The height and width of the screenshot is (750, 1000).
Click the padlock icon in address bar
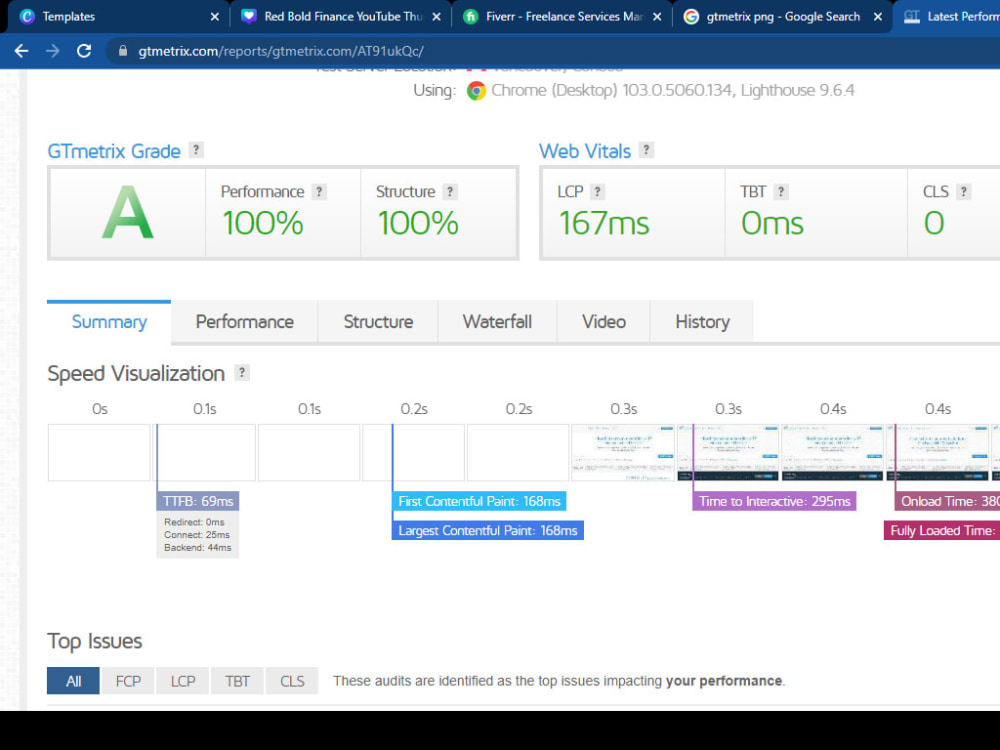[123, 51]
